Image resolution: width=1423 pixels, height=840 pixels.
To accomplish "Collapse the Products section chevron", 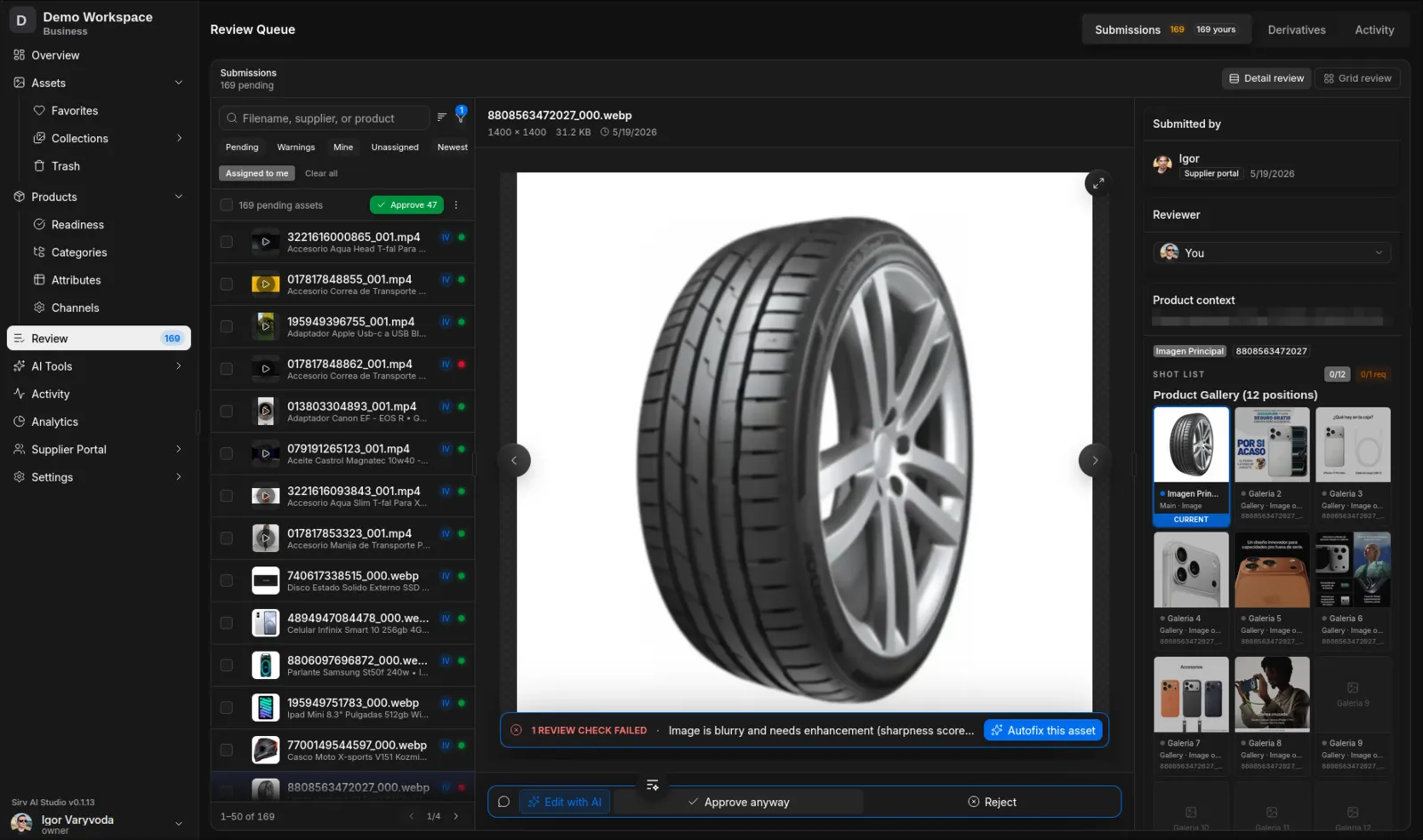I will point(179,196).
